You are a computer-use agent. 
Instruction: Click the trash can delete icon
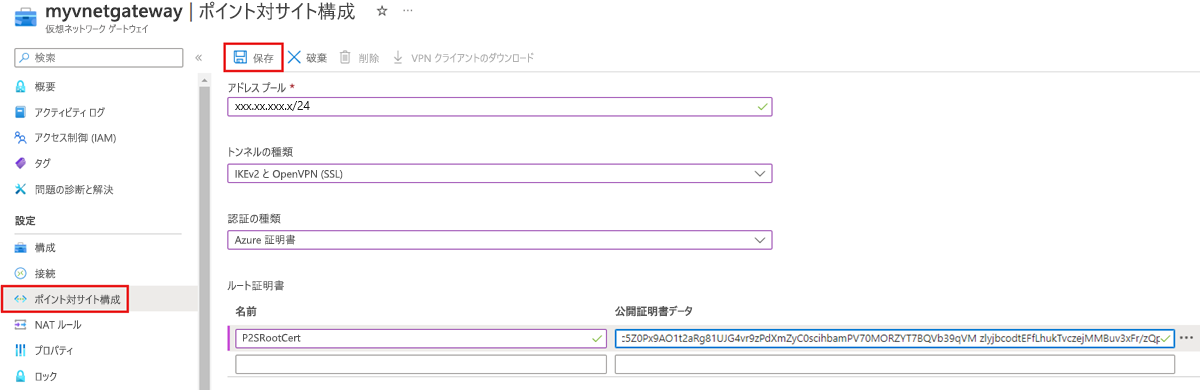point(345,58)
